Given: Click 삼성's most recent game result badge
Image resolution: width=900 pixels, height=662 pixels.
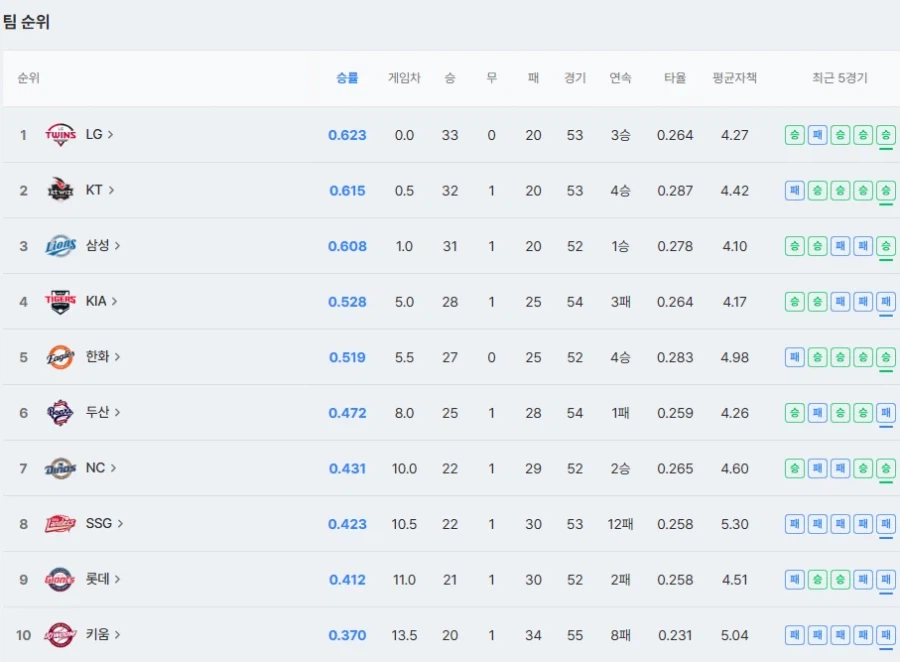Looking at the screenshot, I should coord(886,246).
